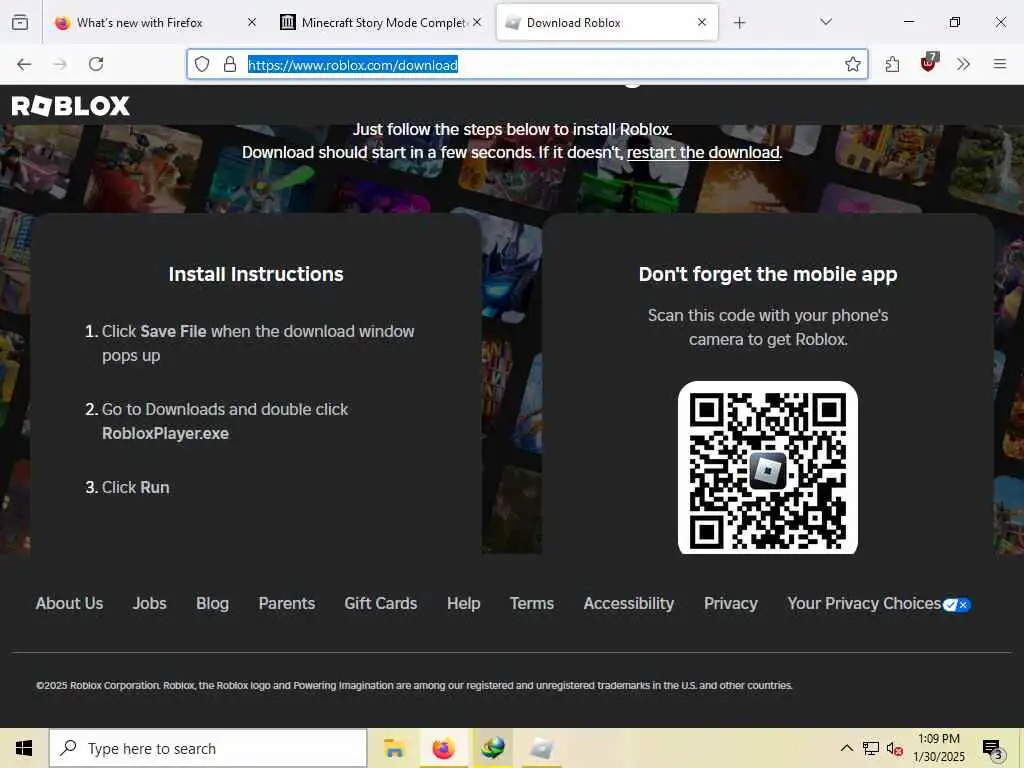Image resolution: width=1024 pixels, height=768 pixels.
Task: Open the Help footer link
Action: [x=464, y=603]
